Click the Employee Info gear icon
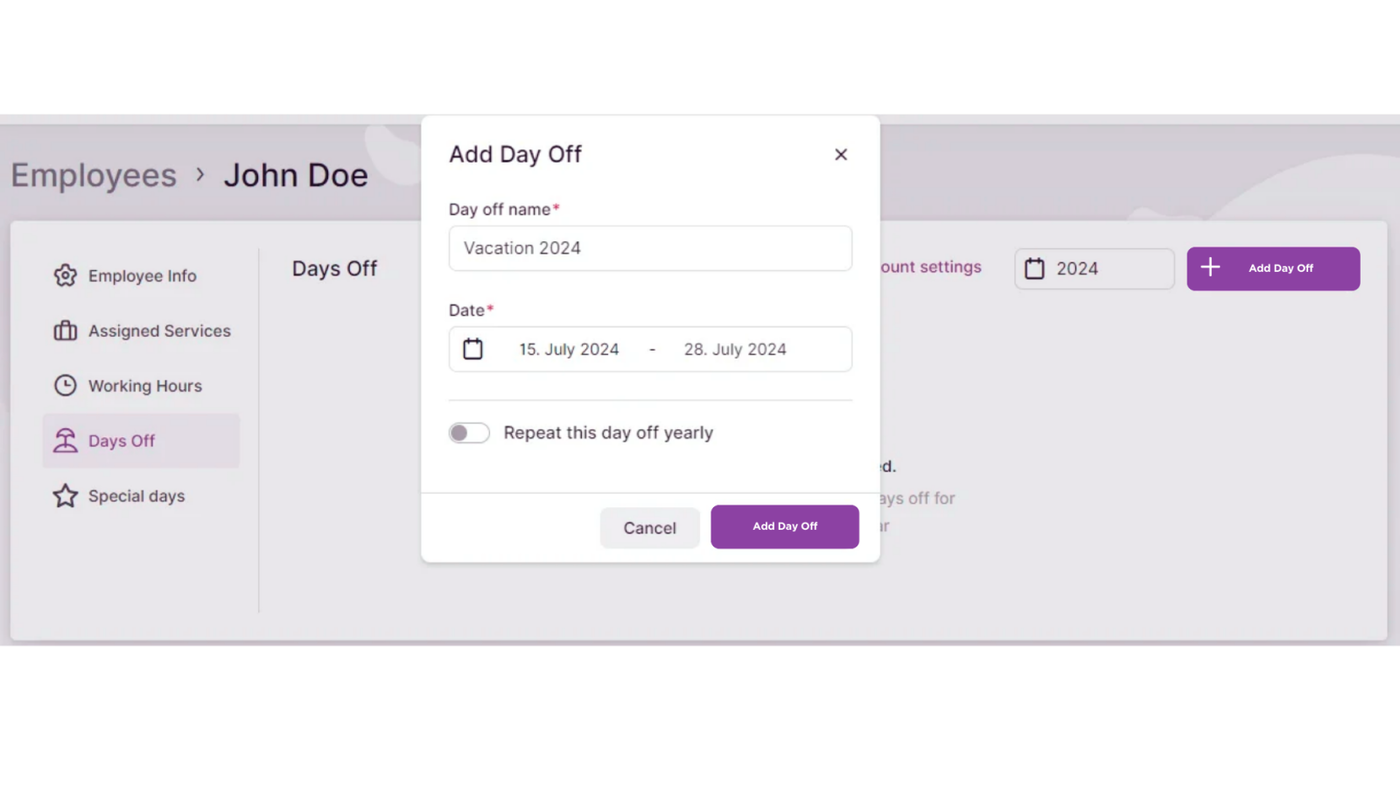This screenshot has height=787, width=1400. 65,276
